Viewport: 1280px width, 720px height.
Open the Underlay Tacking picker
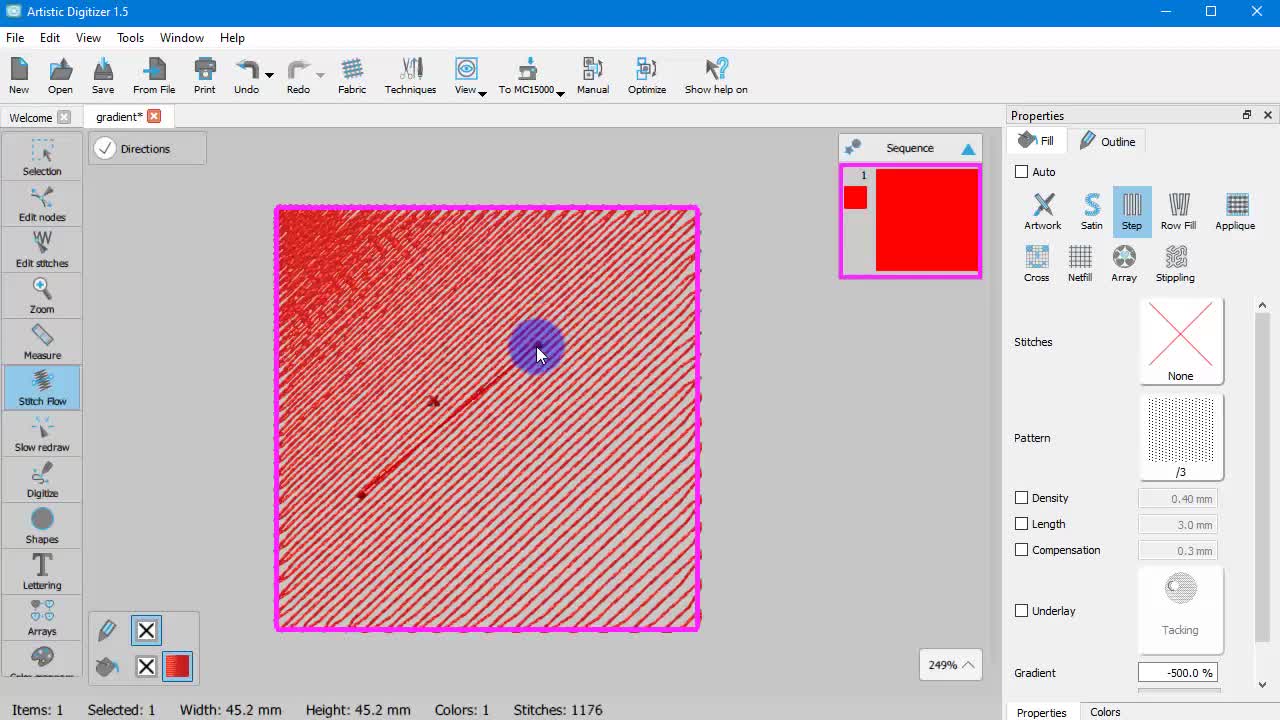[1181, 610]
